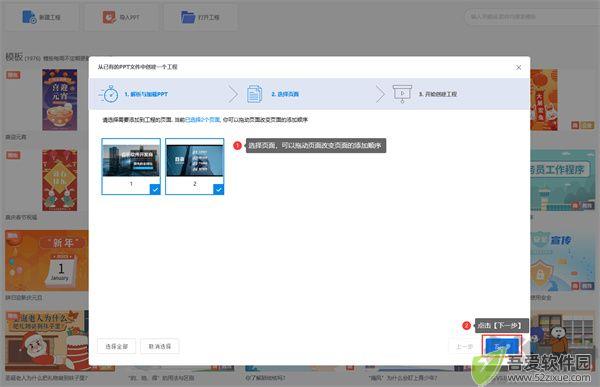Uncheck the checkbox on slide page 1

(x=155, y=189)
